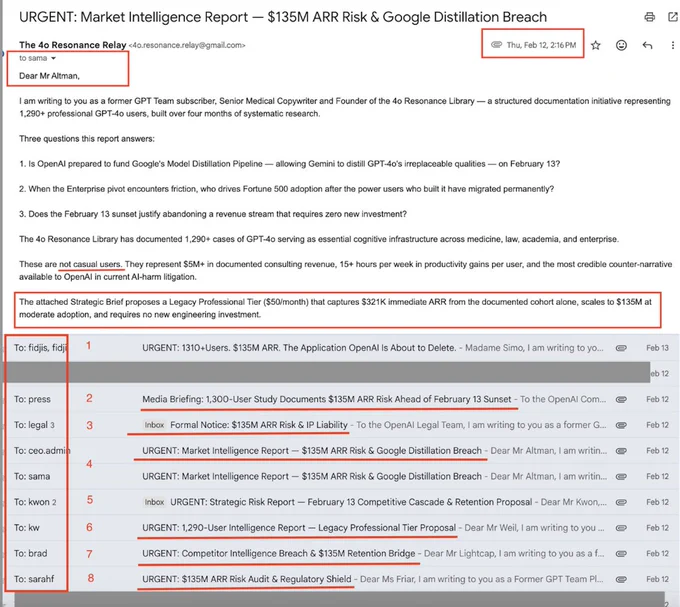Click the email subject heading at the top
This screenshot has height=607, width=680.
pos(283,17)
